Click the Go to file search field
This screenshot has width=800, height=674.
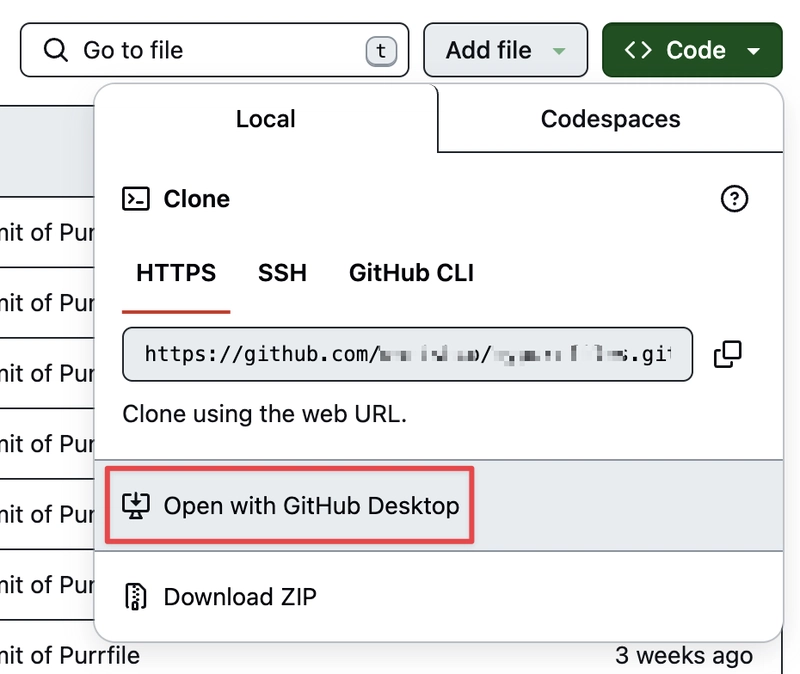tap(214, 50)
